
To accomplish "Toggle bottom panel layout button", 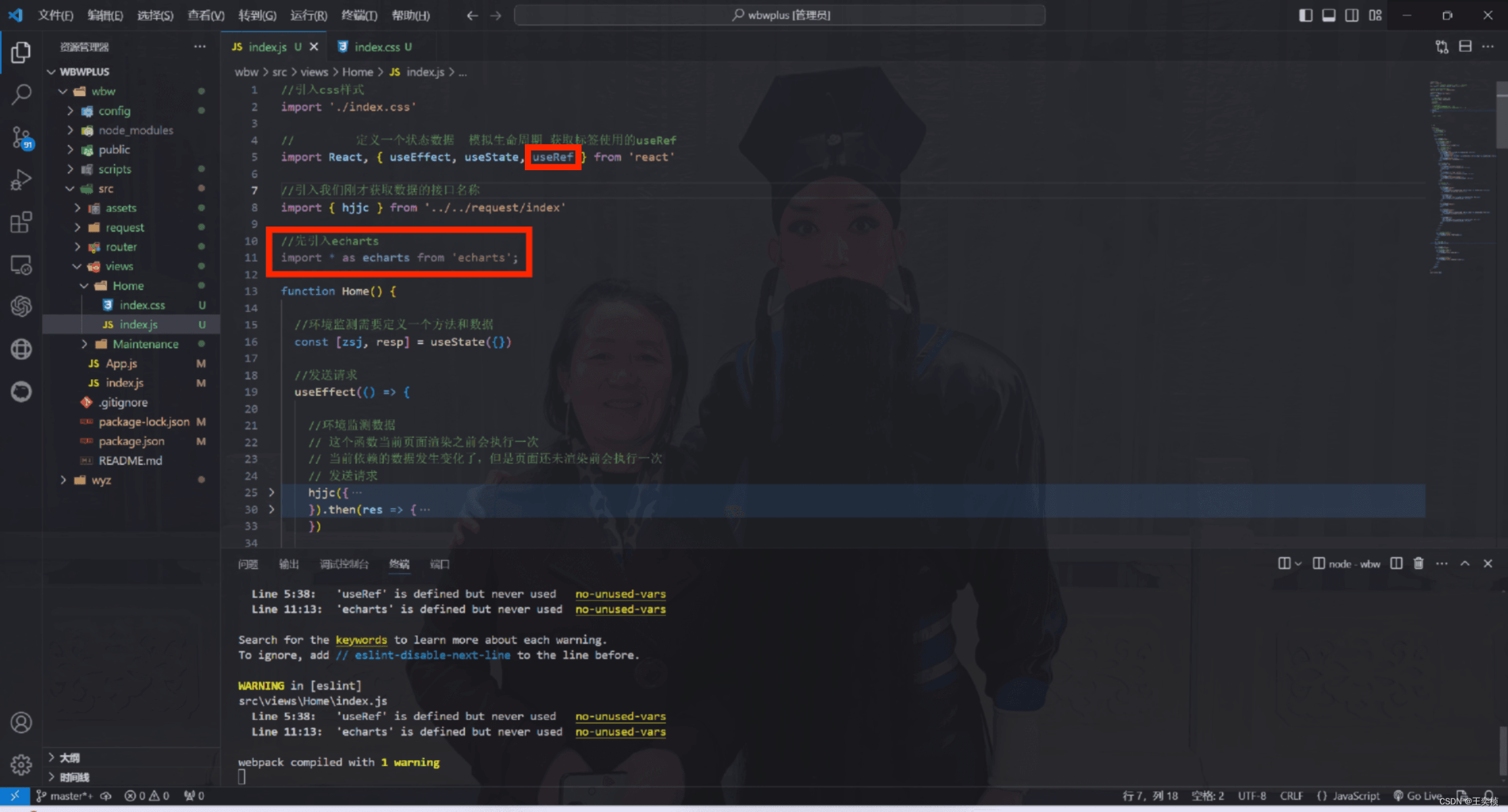I will coord(1328,15).
